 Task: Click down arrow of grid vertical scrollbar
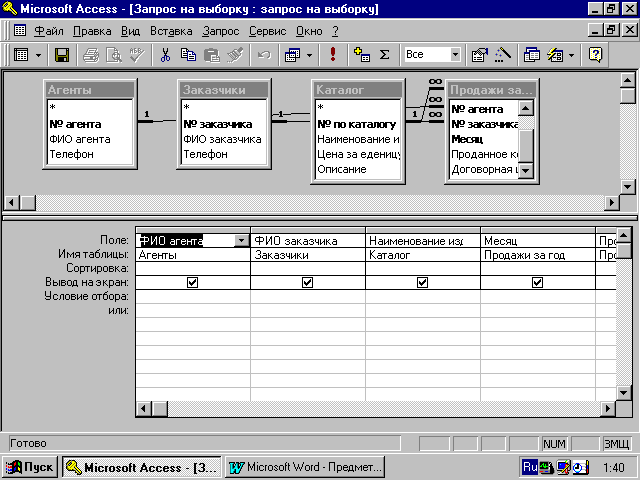click(x=624, y=393)
